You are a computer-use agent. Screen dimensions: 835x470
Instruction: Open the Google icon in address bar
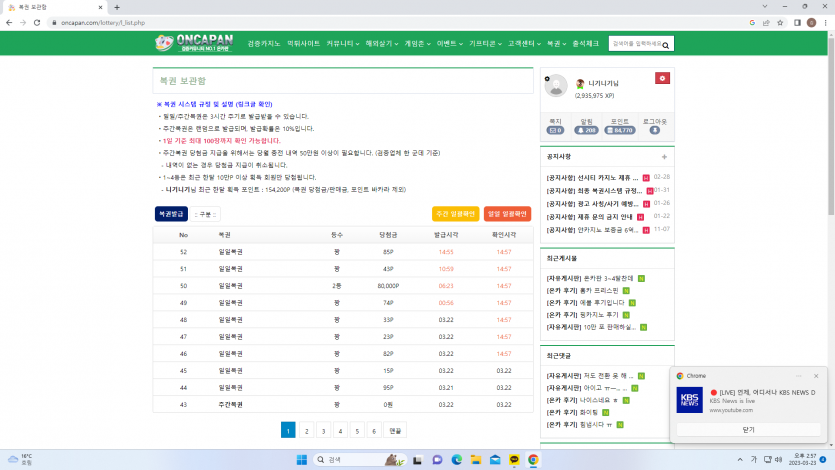tap(752, 23)
